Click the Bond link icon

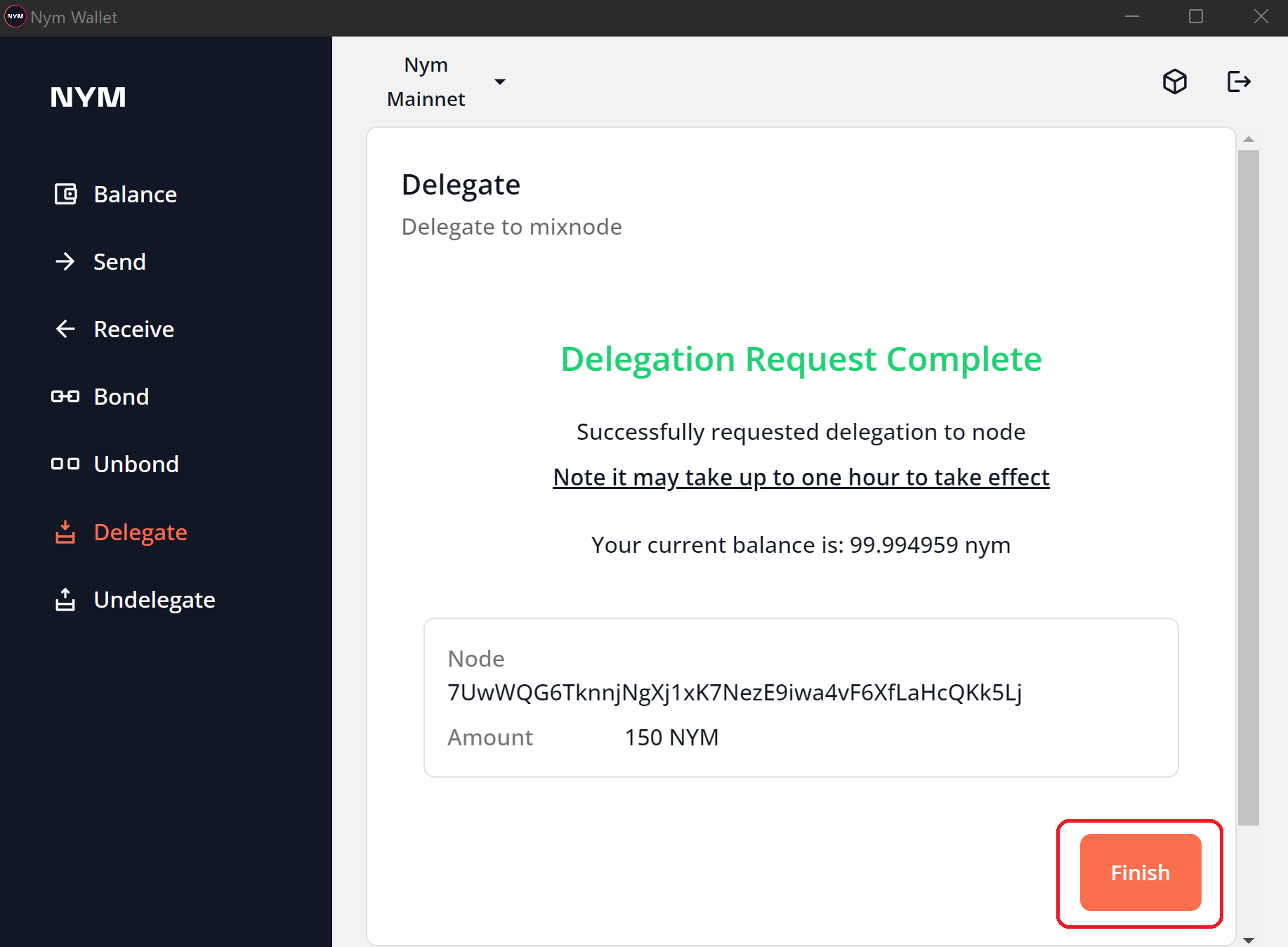pos(65,396)
